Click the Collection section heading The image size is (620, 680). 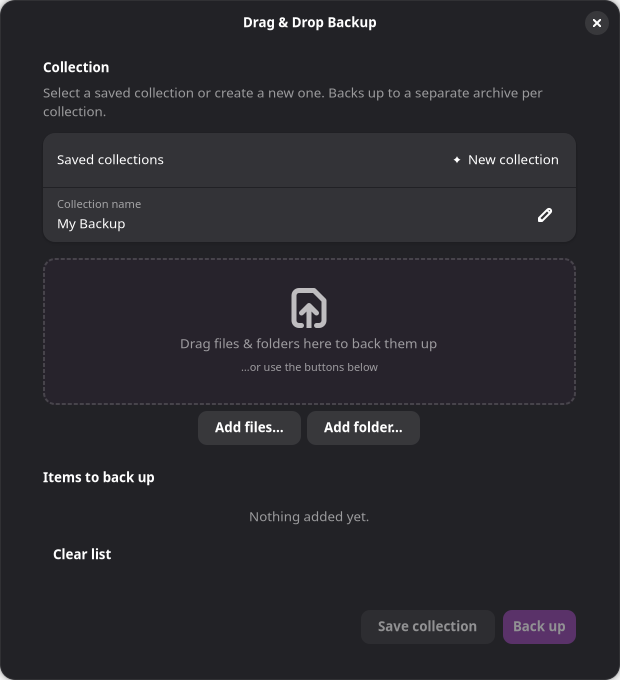click(x=76, y=67)
